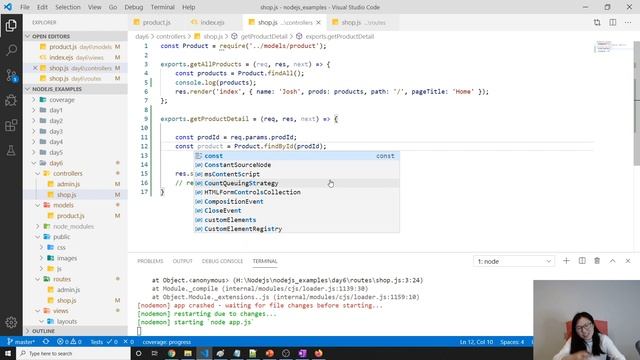
Task: Maximize the panel with up chevron
Action: coord(612,261)
